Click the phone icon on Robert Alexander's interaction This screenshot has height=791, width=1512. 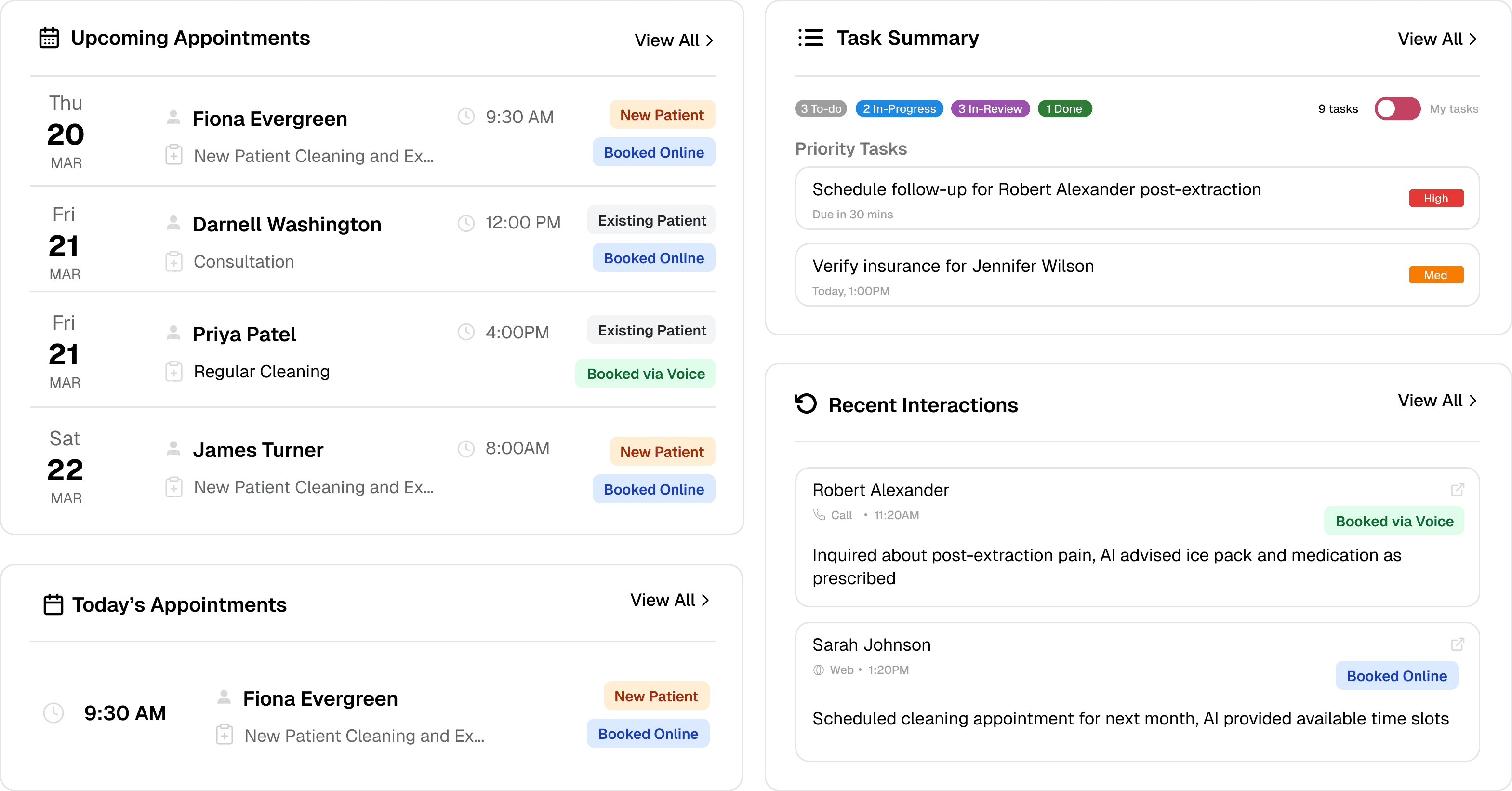point(820,515)
